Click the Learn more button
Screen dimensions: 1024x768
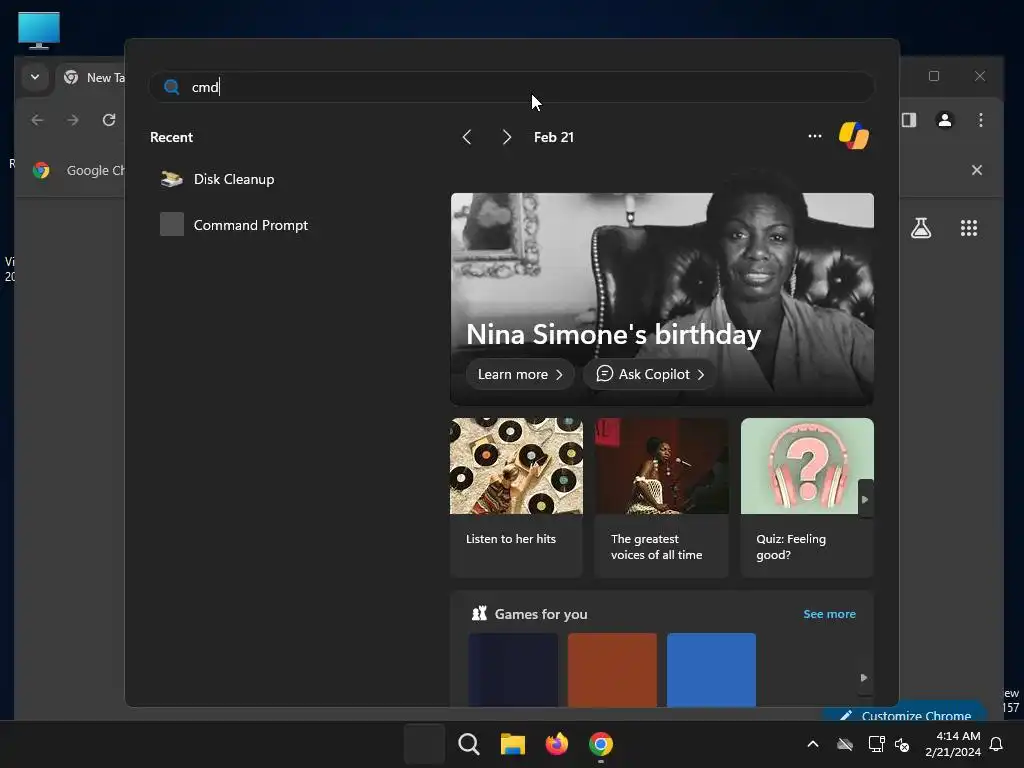pos(520,374)
